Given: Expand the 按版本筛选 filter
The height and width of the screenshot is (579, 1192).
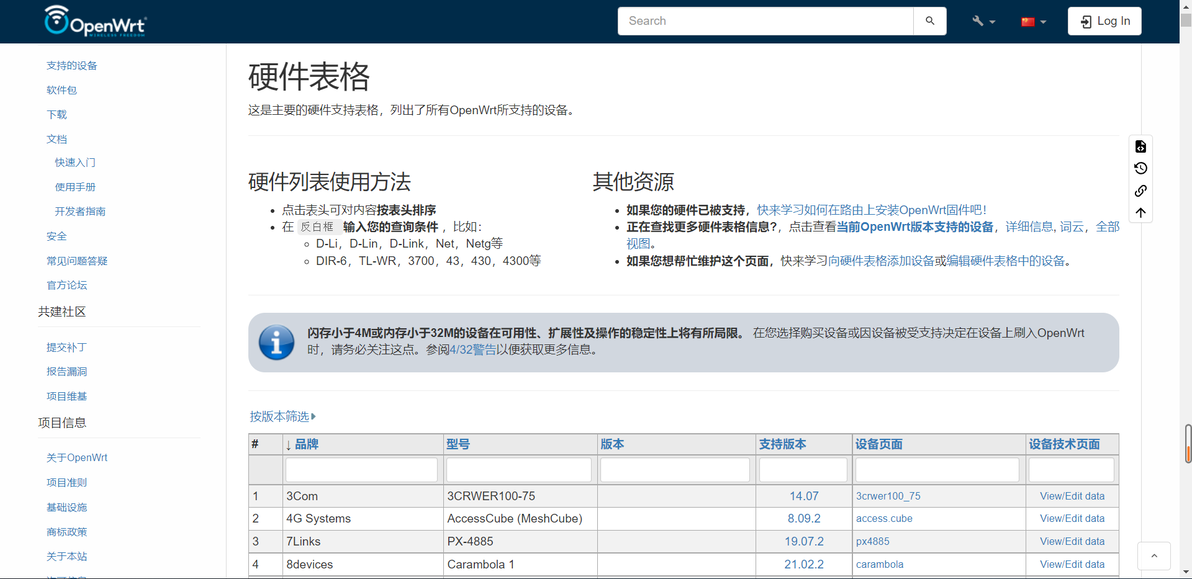Looking at the screenshot, I should coord(283,416).
